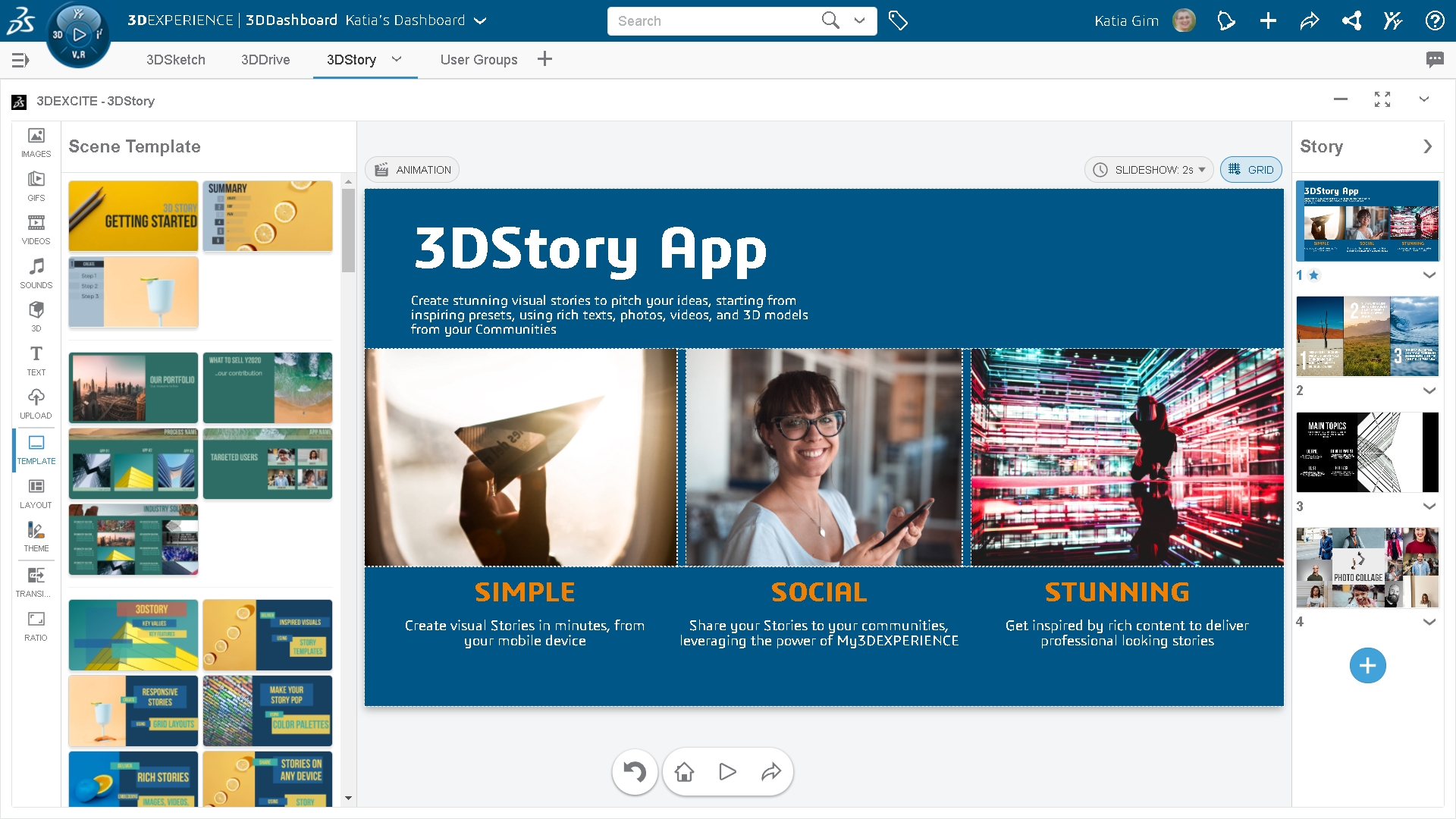
Task: Click the share arrow below canvas
Action: 771,772
